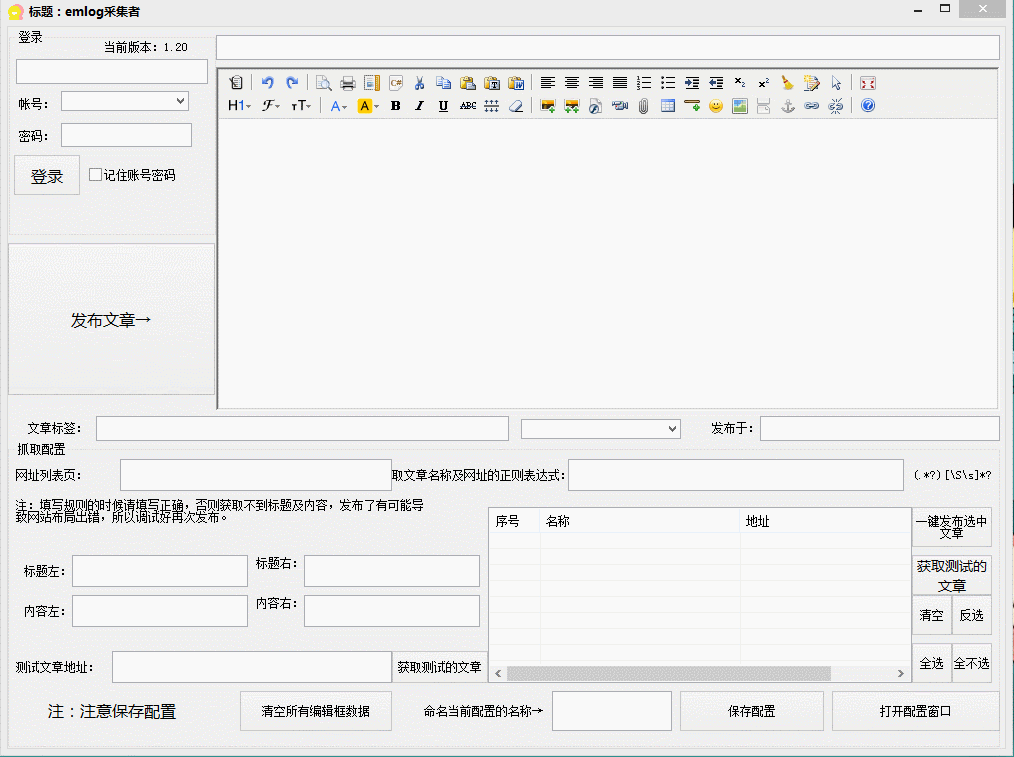Apply strikethrough with the ABC icon
1014x757 pixels.
coord(467,106)
